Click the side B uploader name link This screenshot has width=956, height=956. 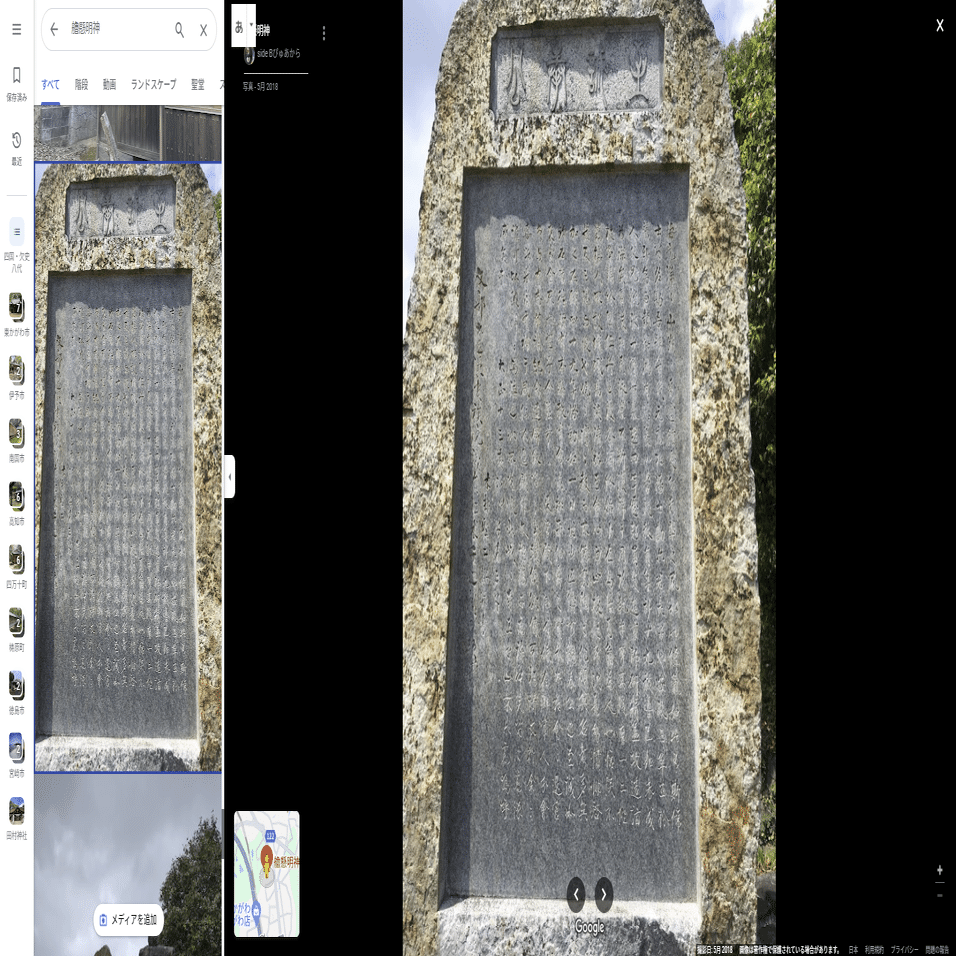tap(279, 54)
